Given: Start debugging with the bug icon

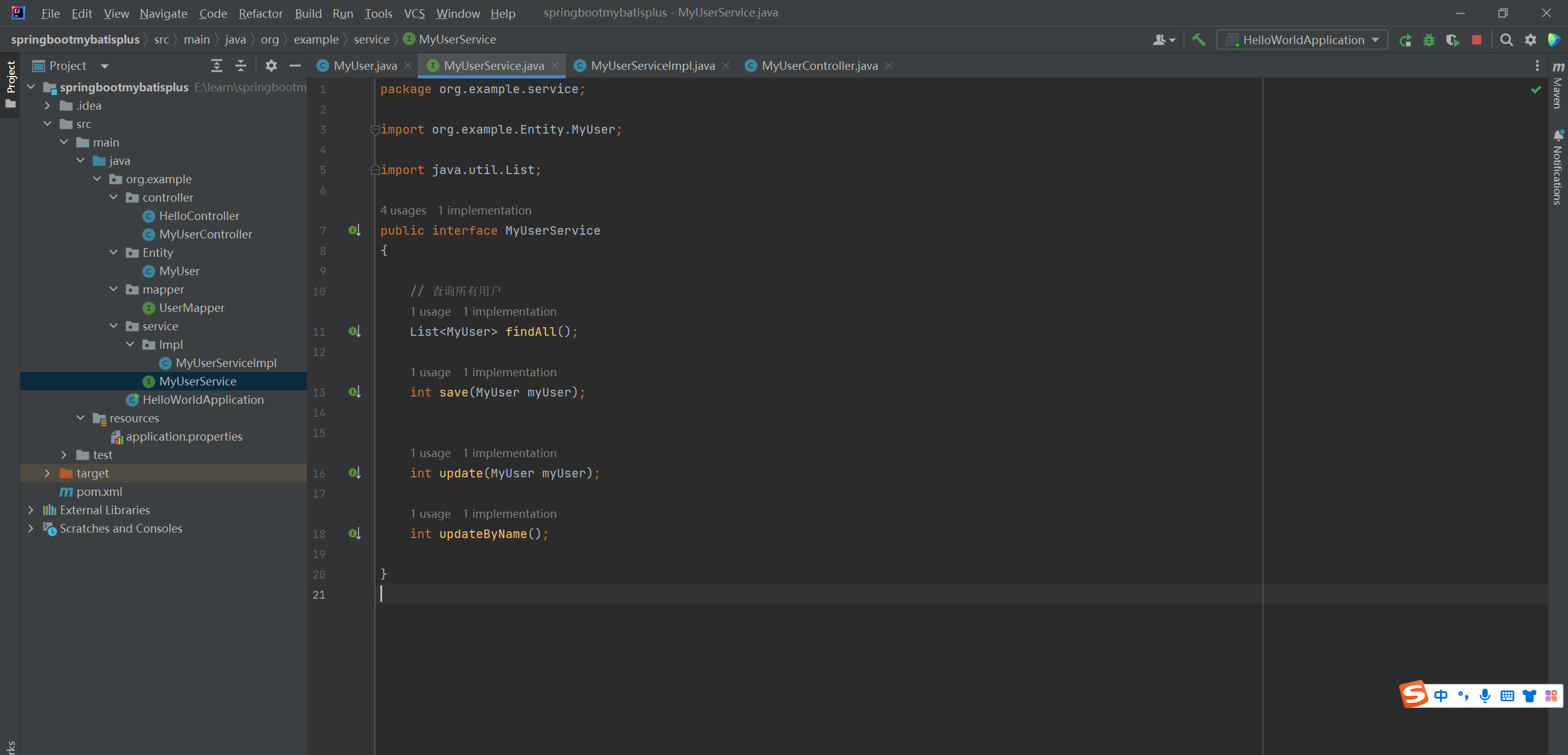Looking at the screenshot, I should 1429,40.
